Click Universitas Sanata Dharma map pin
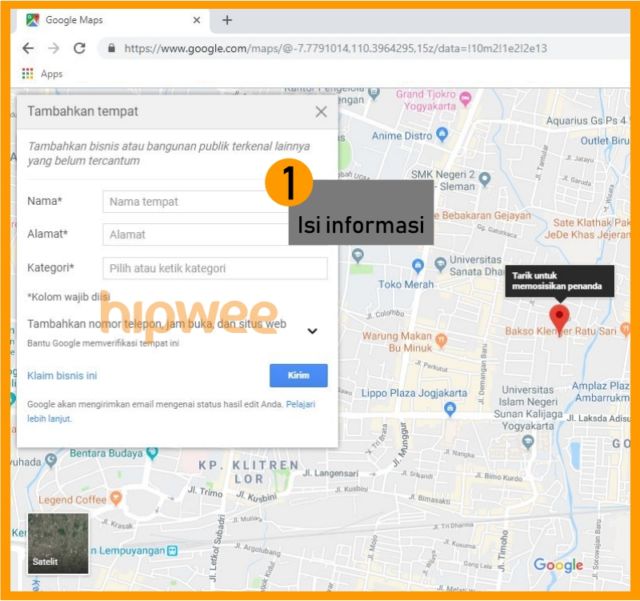 tap(440, 264)
